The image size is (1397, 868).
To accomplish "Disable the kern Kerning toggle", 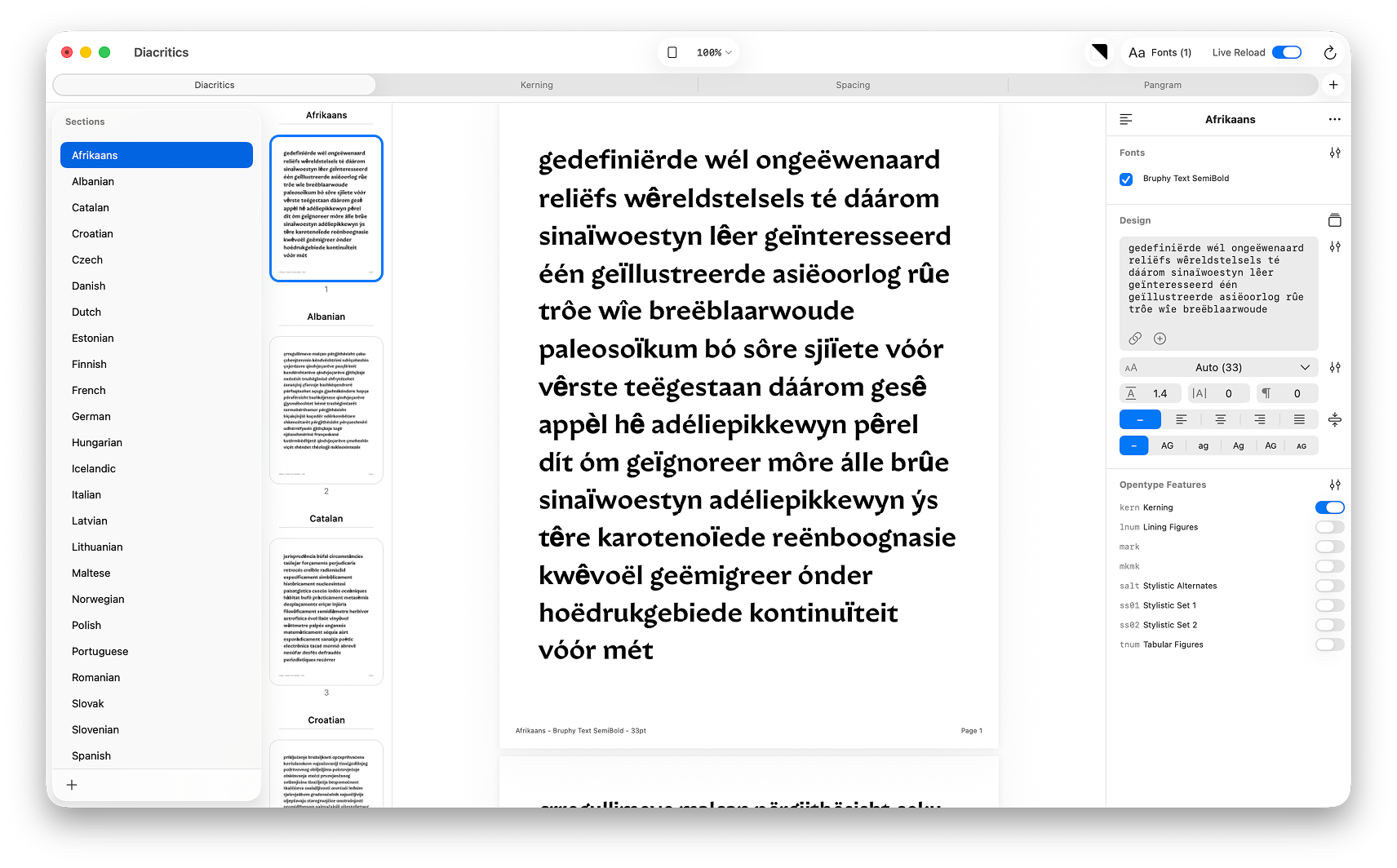I will [x=1330, y=507].
